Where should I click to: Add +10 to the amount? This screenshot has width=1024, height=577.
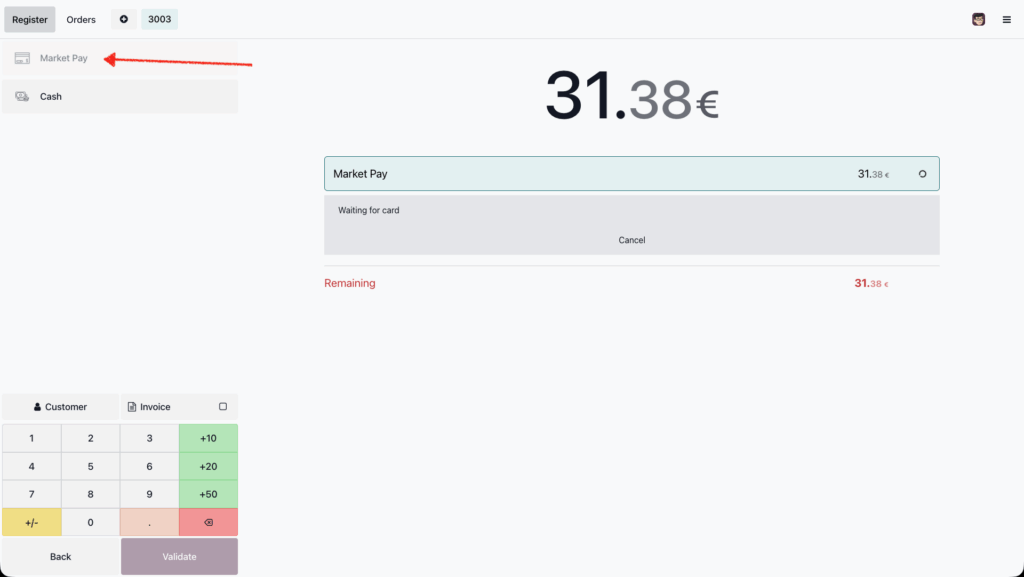tap(208, 439)
